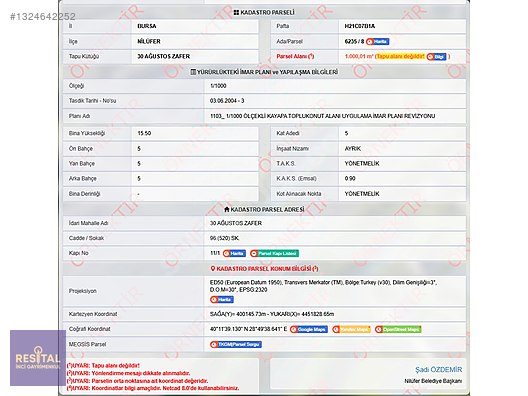
Task: Select the K.A.K.S. (Emsal) value 0.90
Action: coord(350,178)
